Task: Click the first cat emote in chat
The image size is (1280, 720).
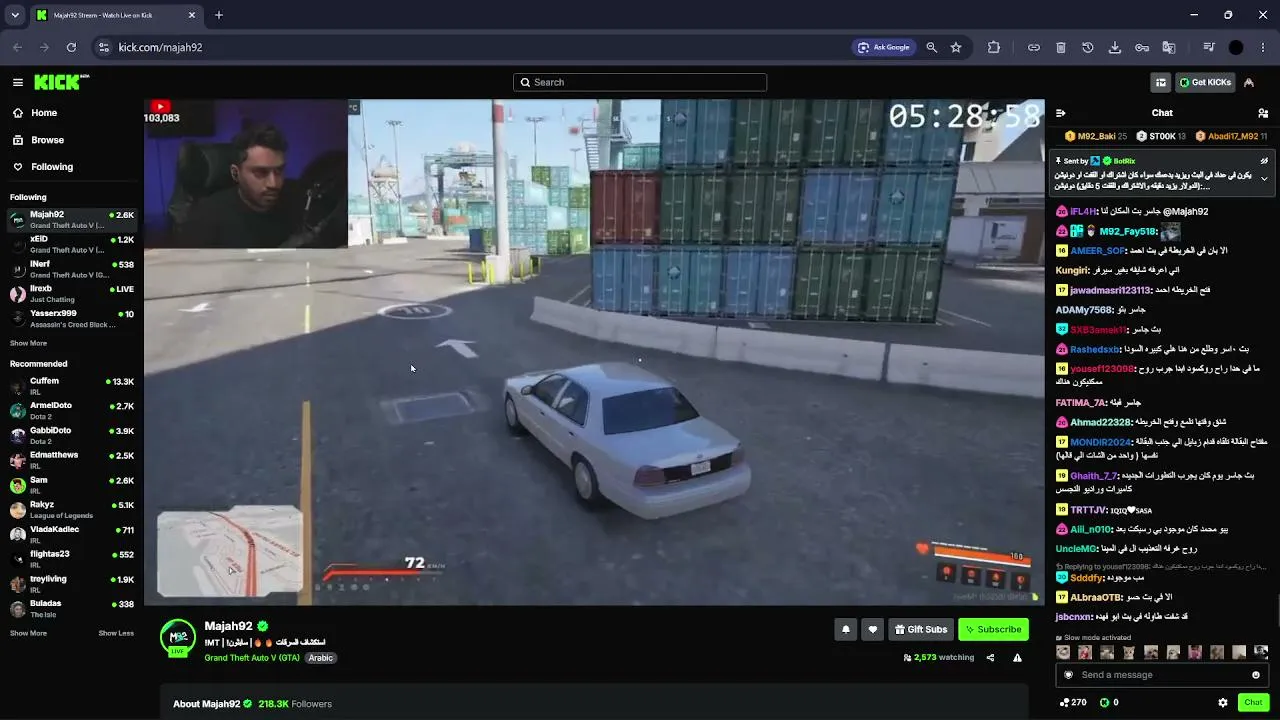Action: (1063, 652)
